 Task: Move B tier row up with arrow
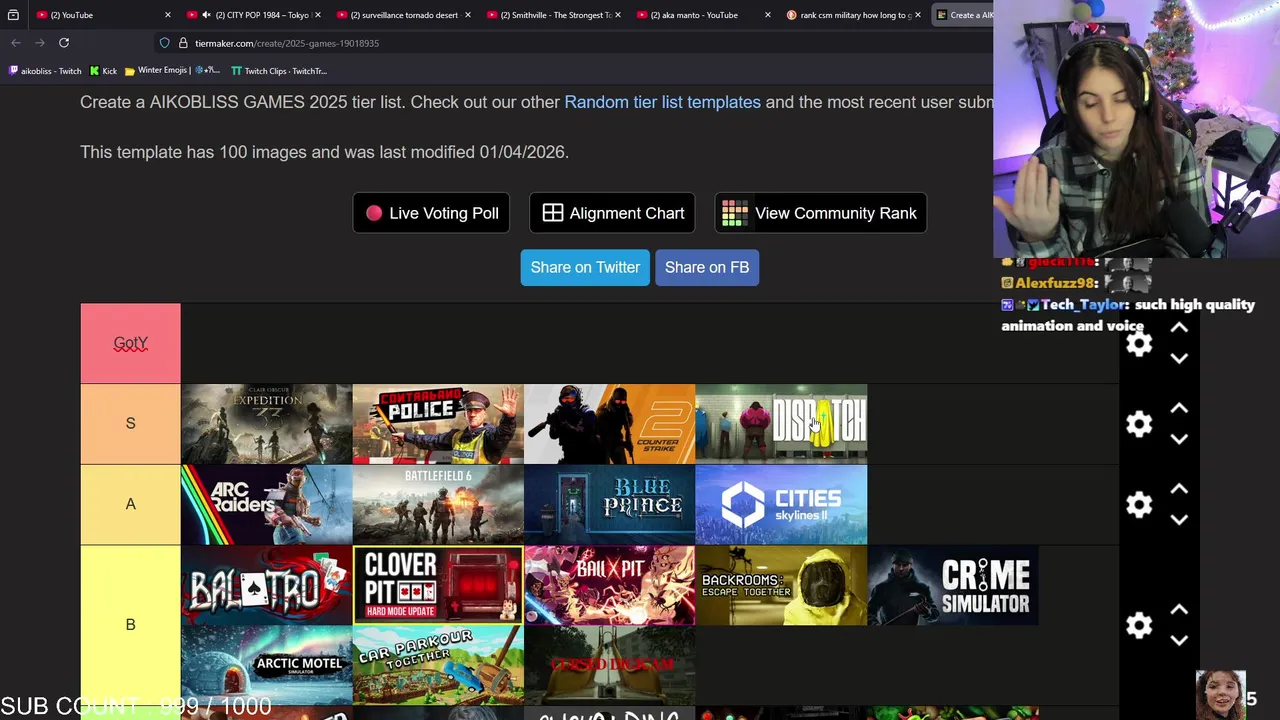point(1179,610)
